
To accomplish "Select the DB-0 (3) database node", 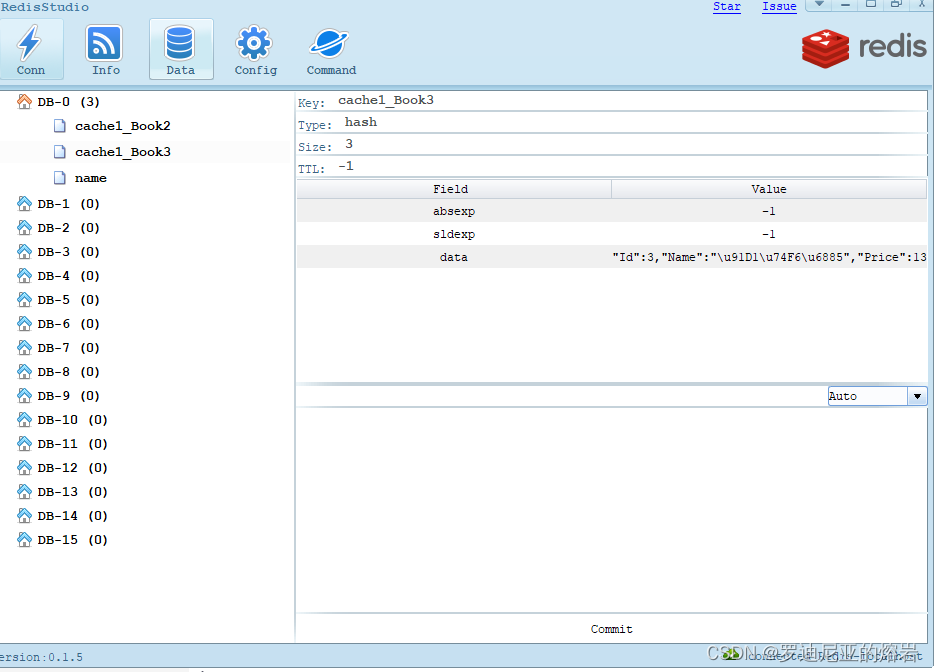I will tap(68, 102).
